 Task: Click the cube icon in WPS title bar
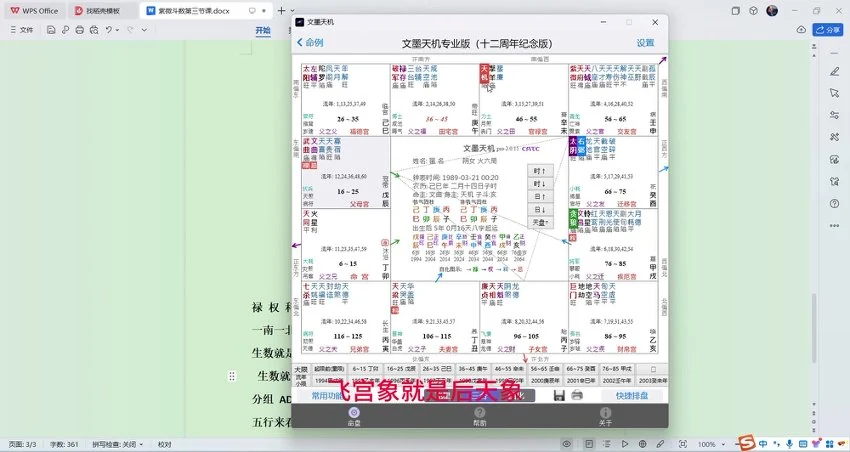point(754,10)
